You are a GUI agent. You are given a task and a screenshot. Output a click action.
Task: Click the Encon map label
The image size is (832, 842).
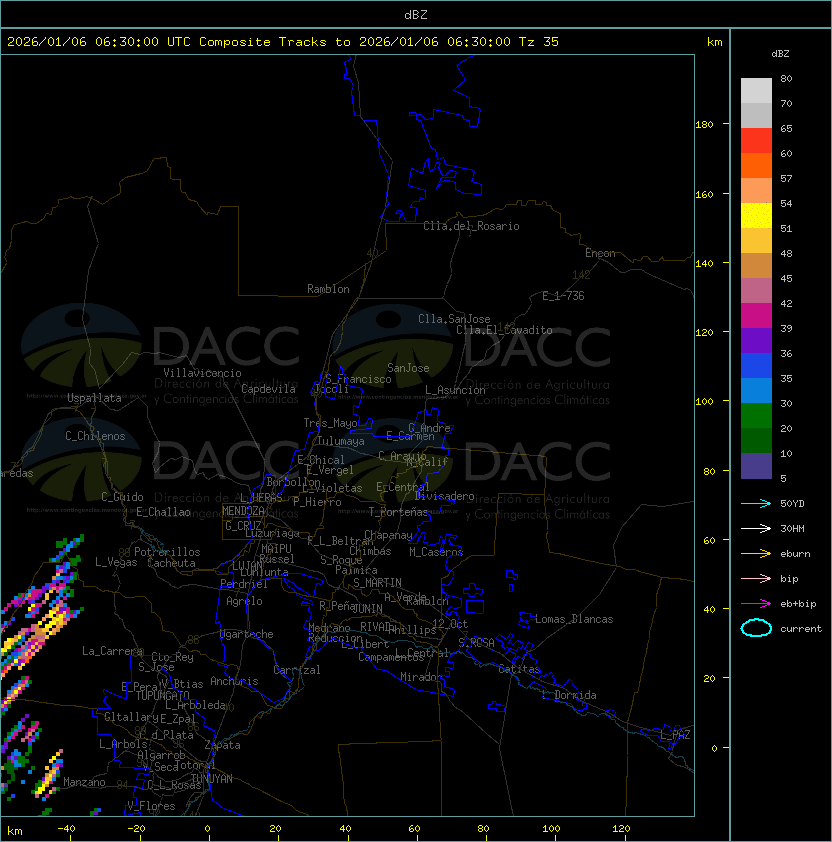click(x=600, y=253)
